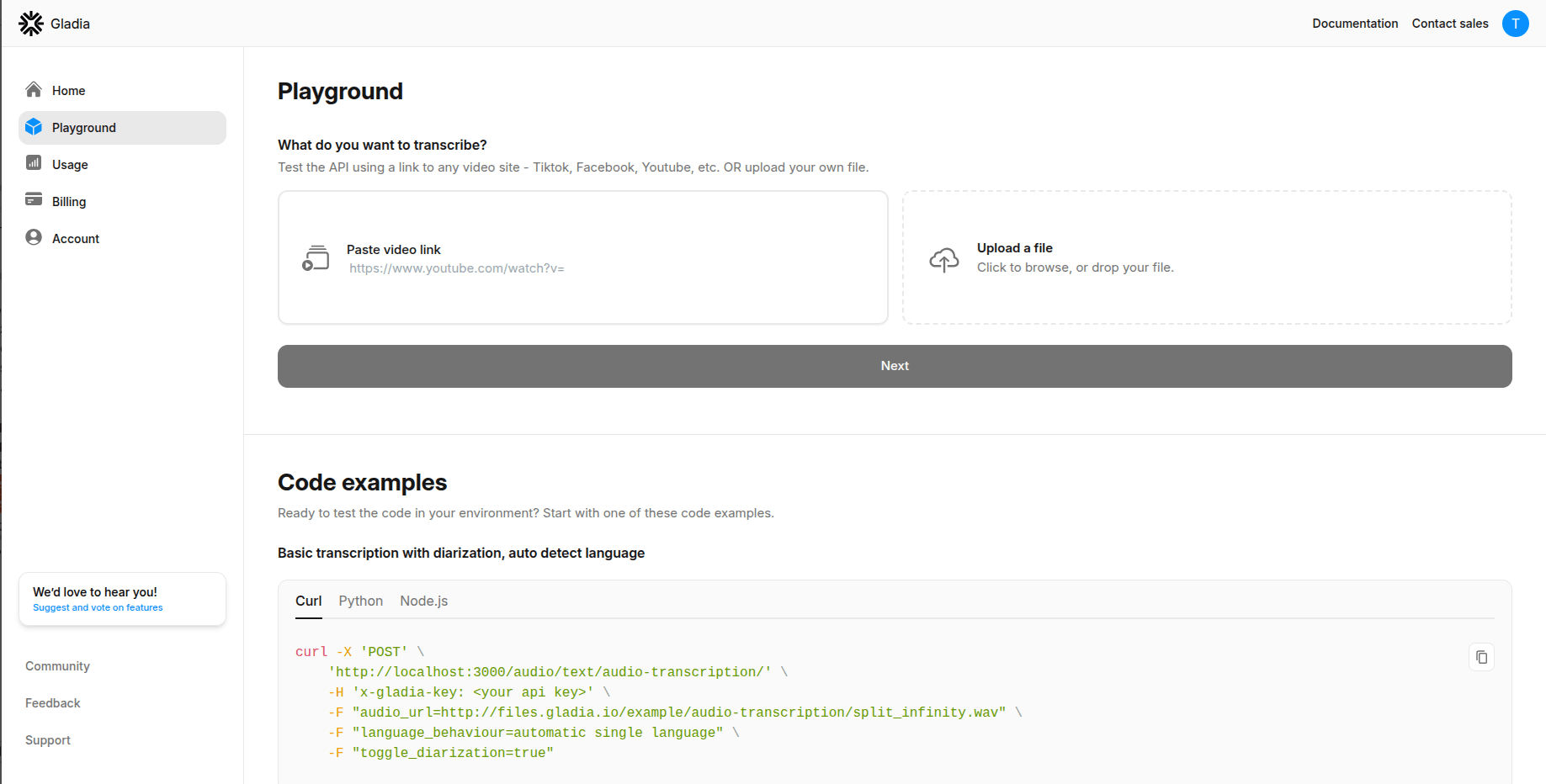Select the Home icon in sidebar
The height and width of the screenshot is (784, 1546).
33,88
